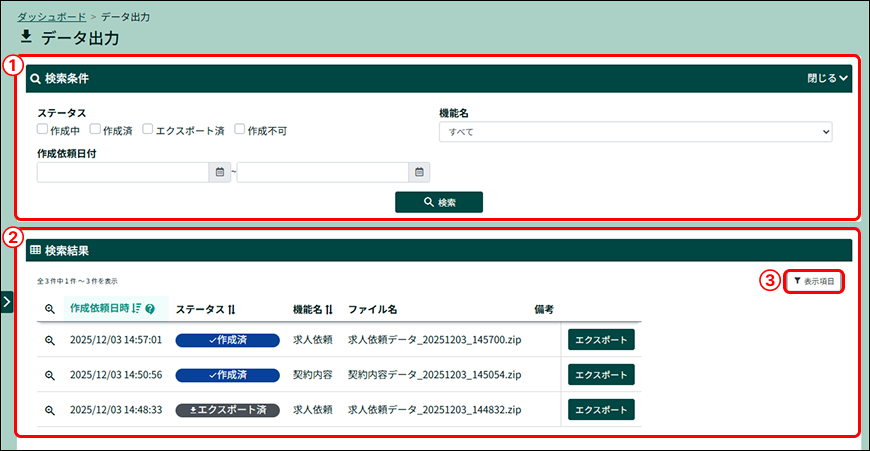The height and width of the screenshot is (451, 870).
Task: Click the 検索条件 panel header title
Action: (x=67, y=79)
